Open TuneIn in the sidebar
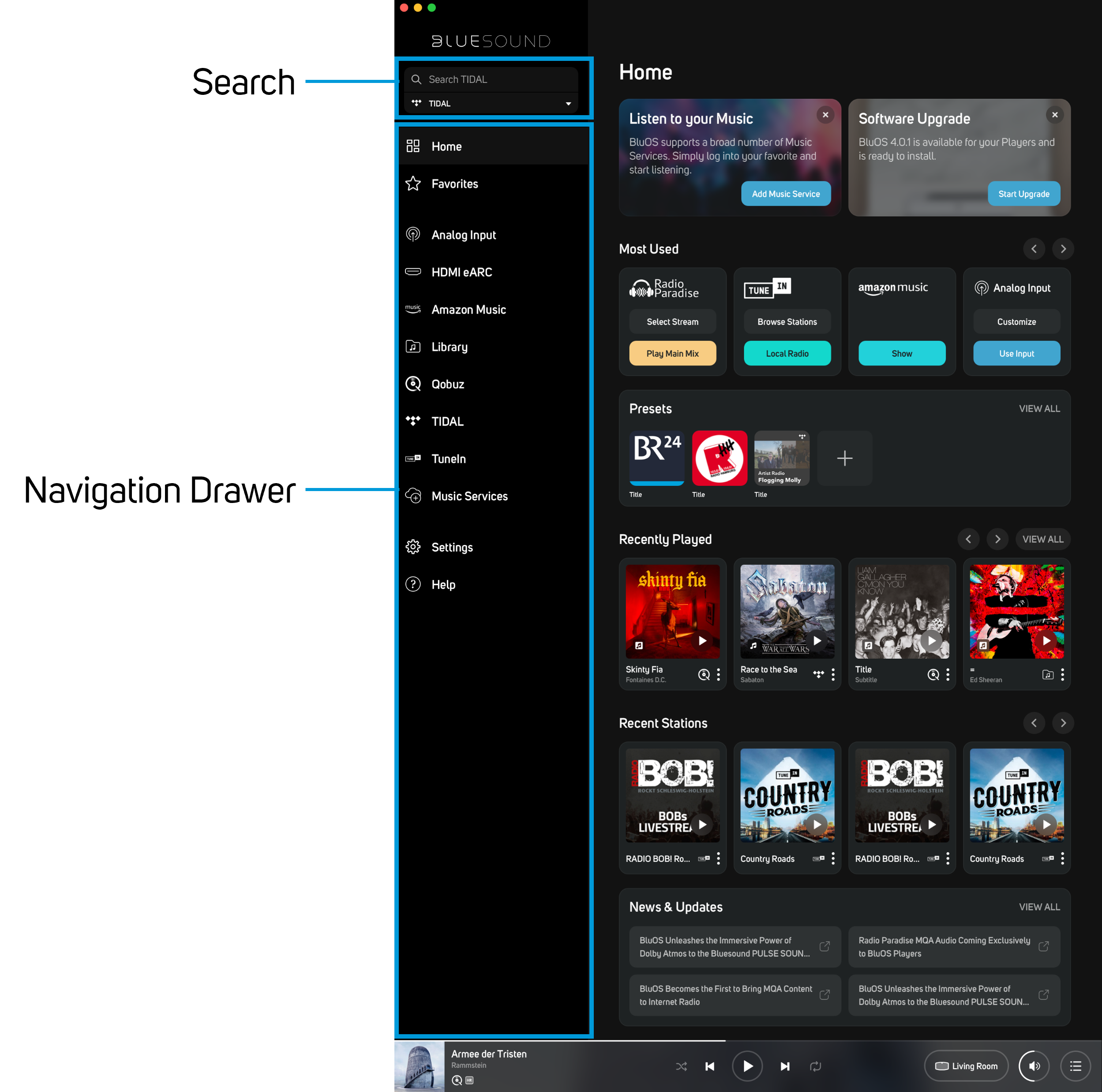The height and width of the screenshot is (1092, 1102). [x=448, y=458]
